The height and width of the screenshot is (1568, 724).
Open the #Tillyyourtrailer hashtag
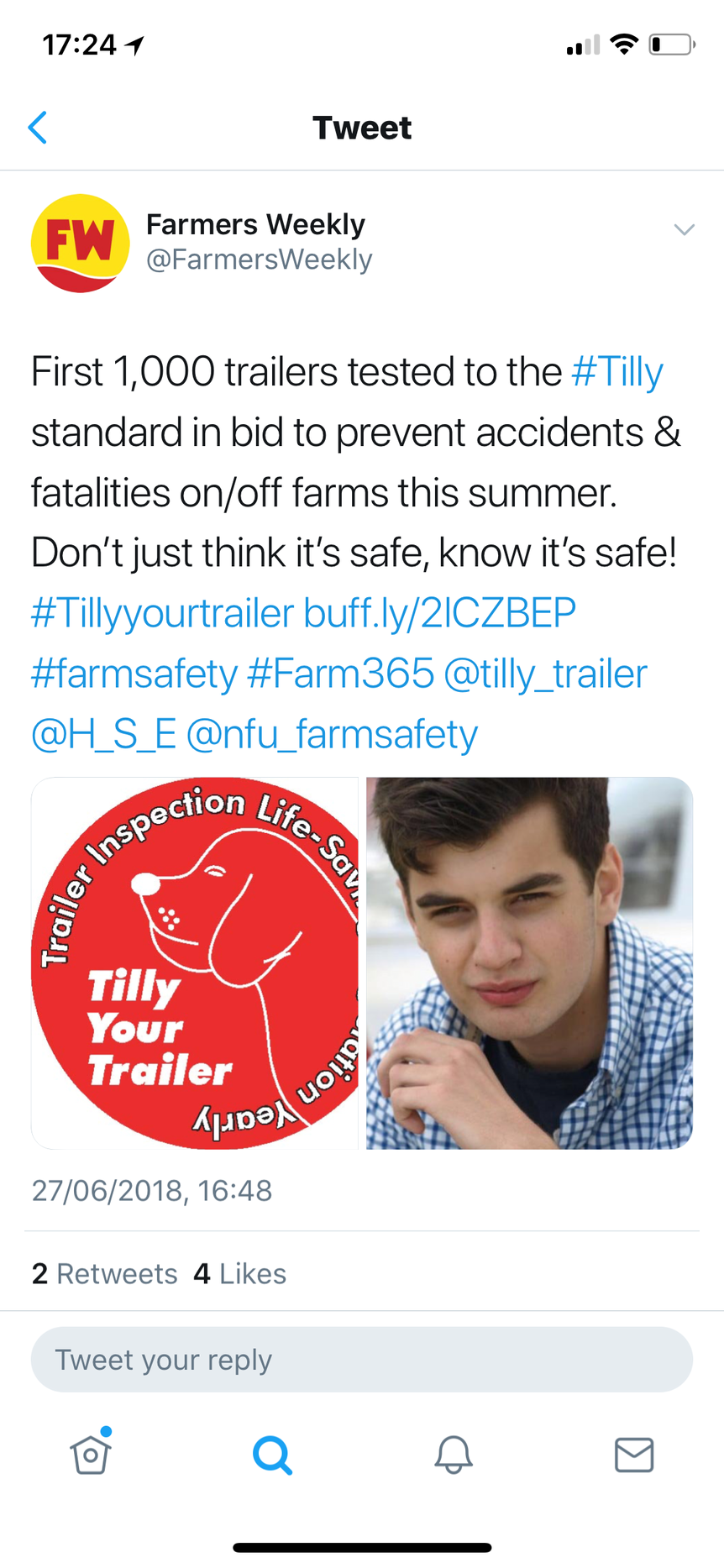click(x=163, y=614)
